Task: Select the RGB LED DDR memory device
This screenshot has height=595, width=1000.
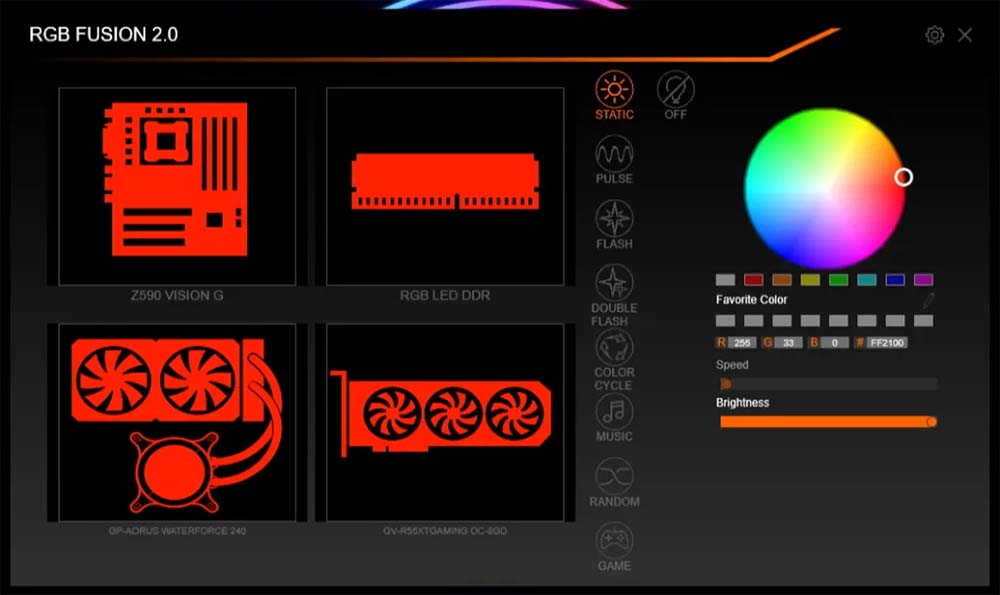Action: [x=445, y=186]
